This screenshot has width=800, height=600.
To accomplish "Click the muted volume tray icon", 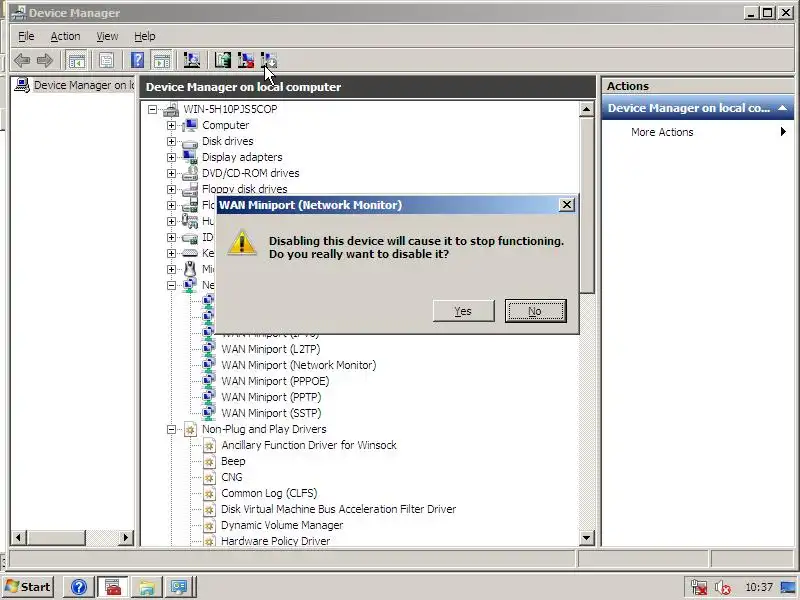I will click(x=722, y=588).
